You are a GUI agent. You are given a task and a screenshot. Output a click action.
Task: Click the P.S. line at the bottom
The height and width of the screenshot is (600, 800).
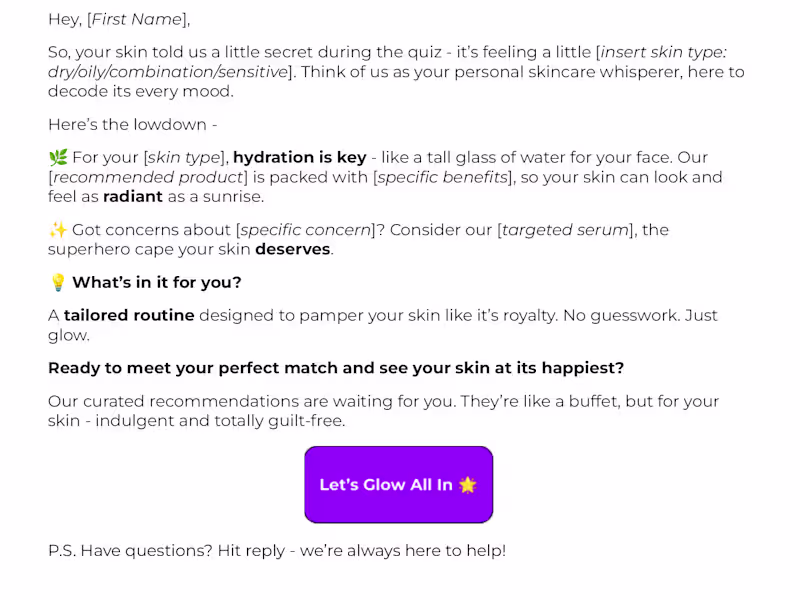276,551
